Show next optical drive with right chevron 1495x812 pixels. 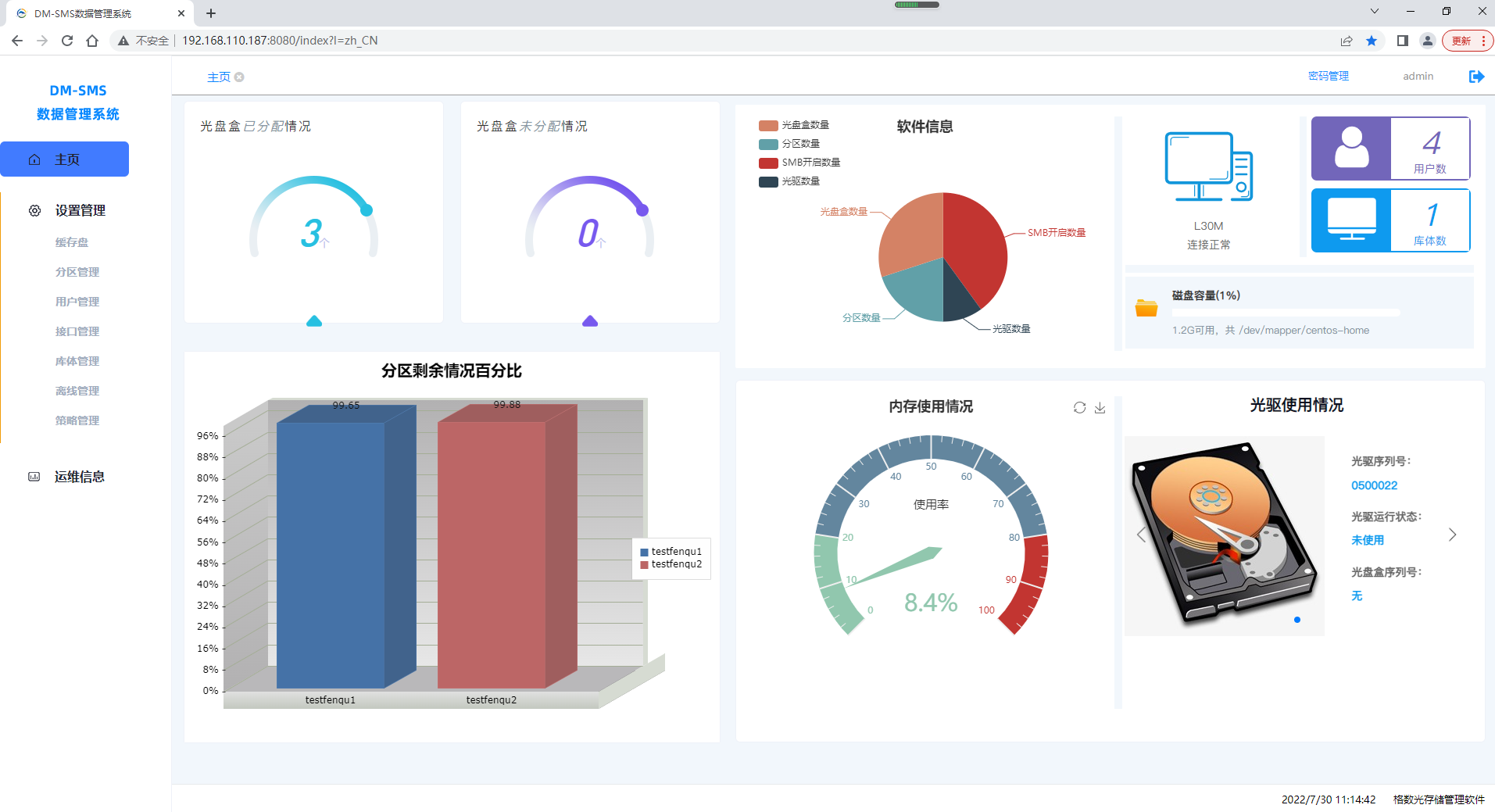1452,535
